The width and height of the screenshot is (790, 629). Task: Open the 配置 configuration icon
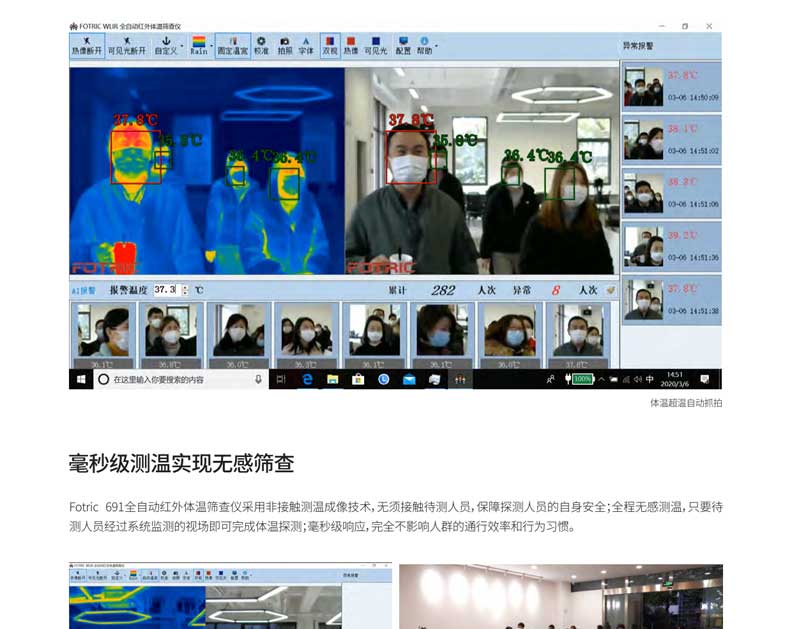tap(403, 44)
